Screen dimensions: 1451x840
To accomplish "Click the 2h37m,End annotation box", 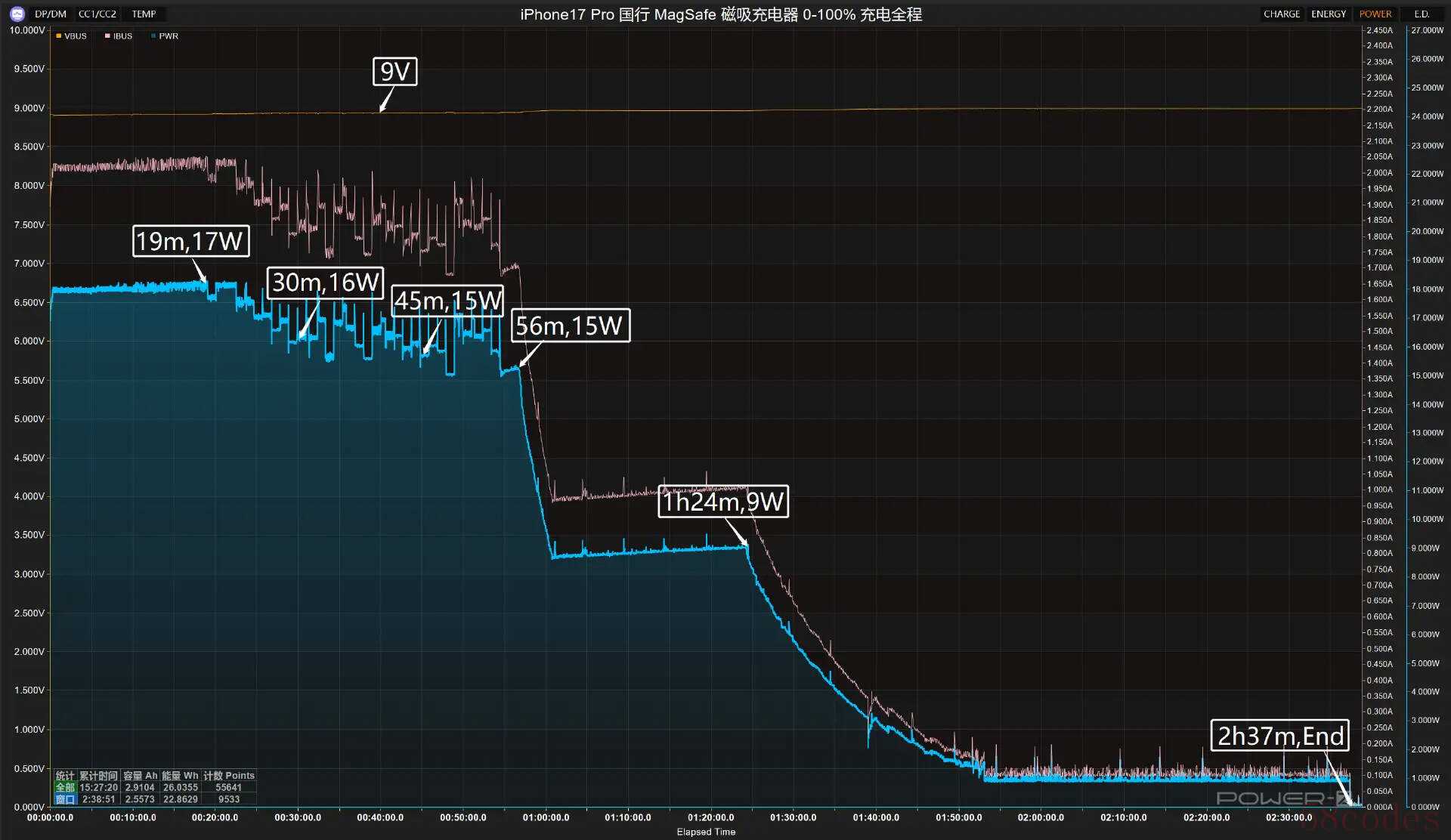I will pos(1280,736).
